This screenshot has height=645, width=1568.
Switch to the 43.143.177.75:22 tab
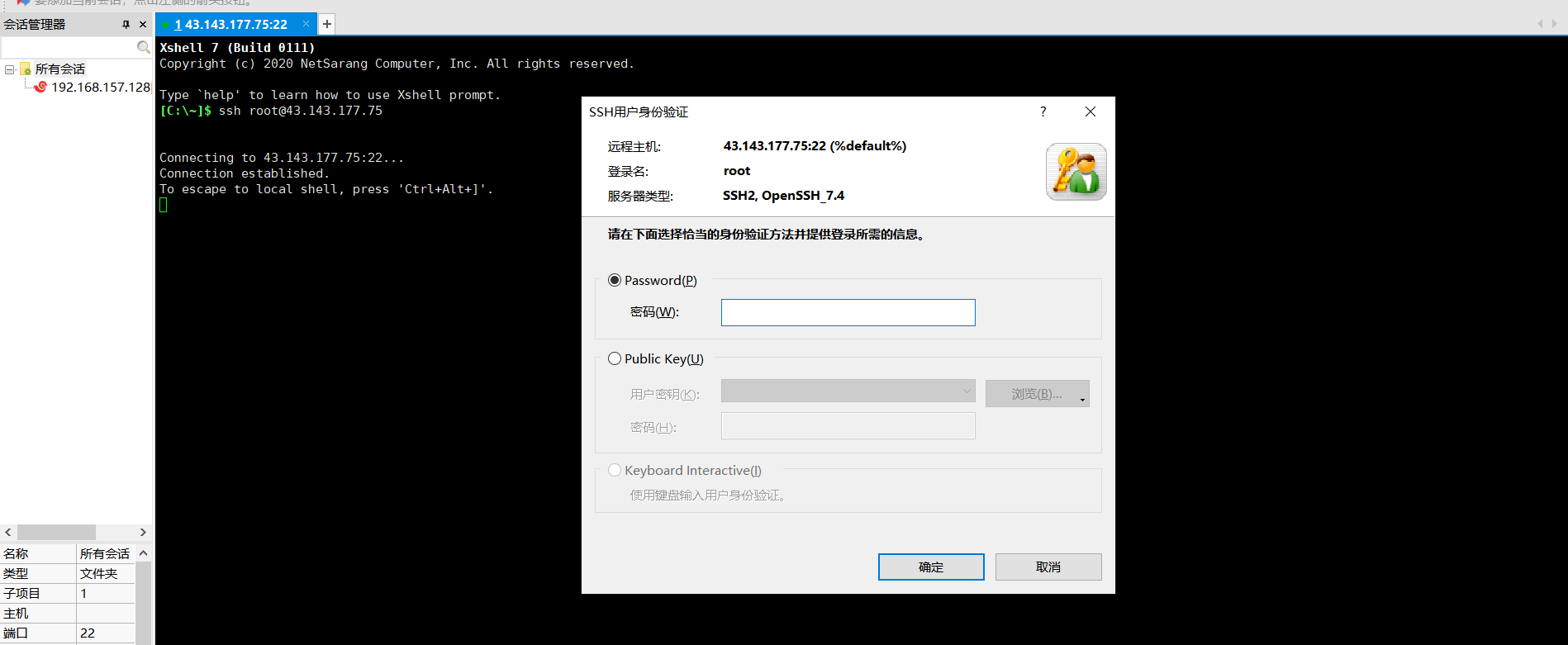[230, 25]
